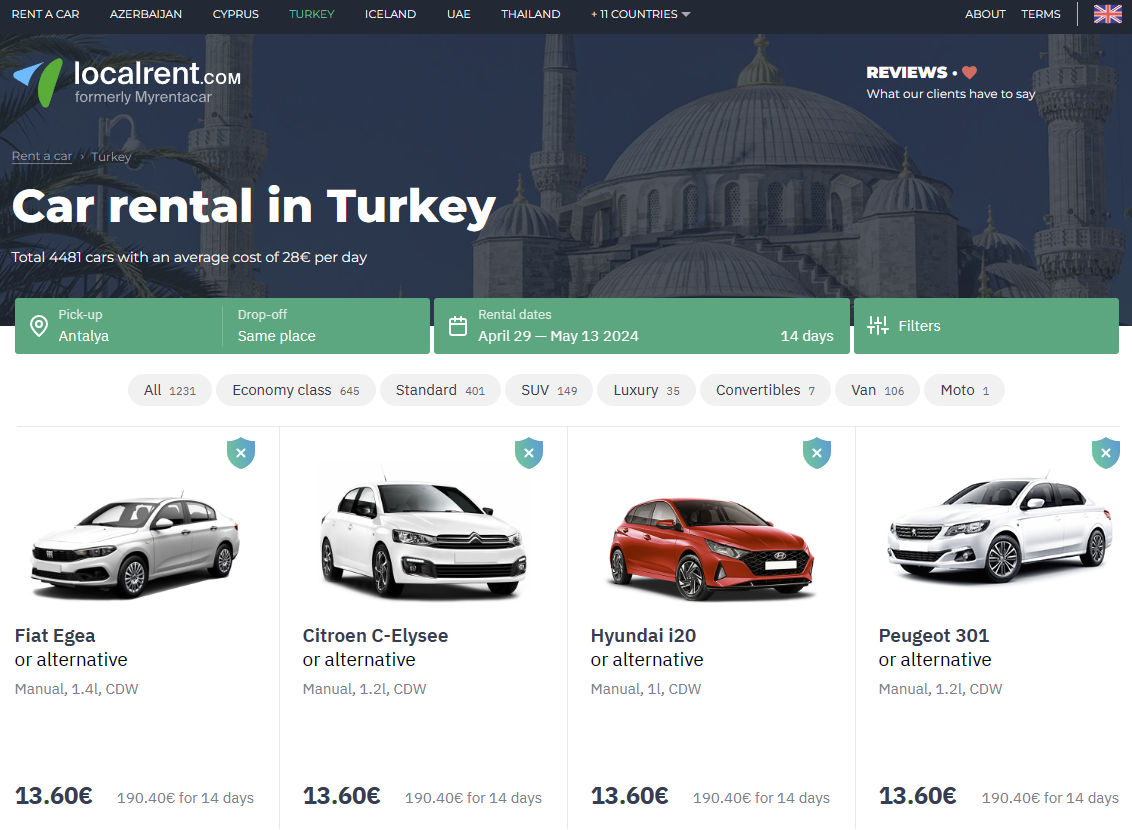Open the Terms page link
The image size is (1132, 830).
tap(1040, 14)
